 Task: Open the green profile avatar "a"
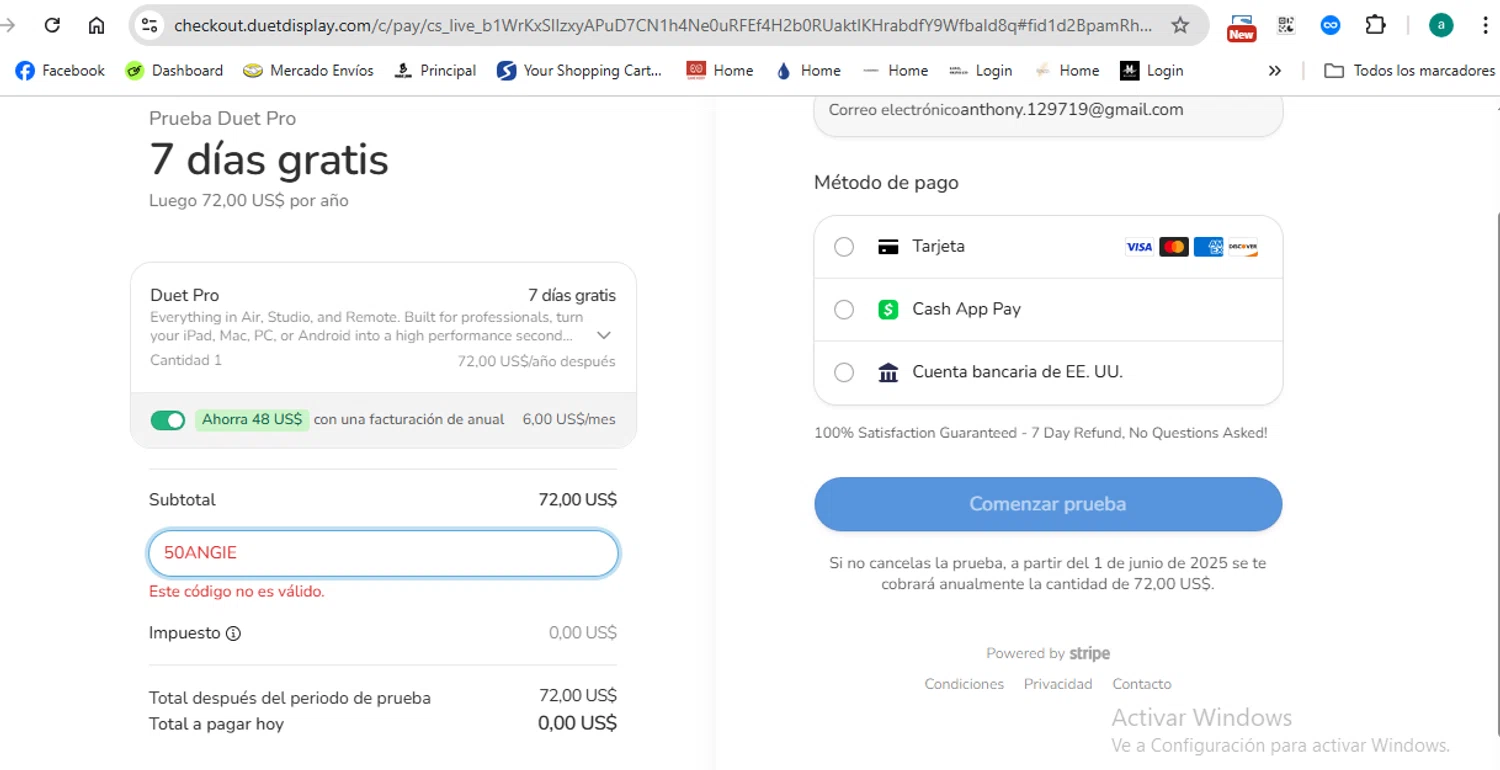[x=1441, y=25]
